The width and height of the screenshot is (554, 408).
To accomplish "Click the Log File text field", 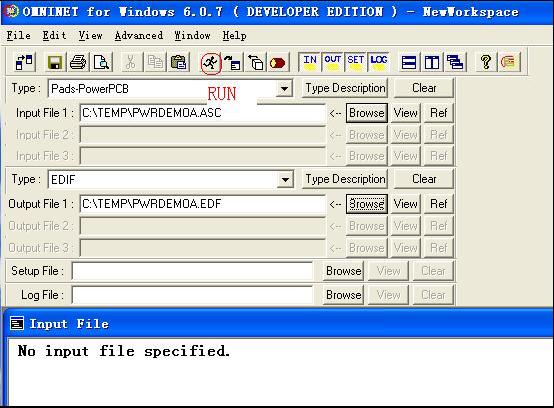I will pos(192,295).
